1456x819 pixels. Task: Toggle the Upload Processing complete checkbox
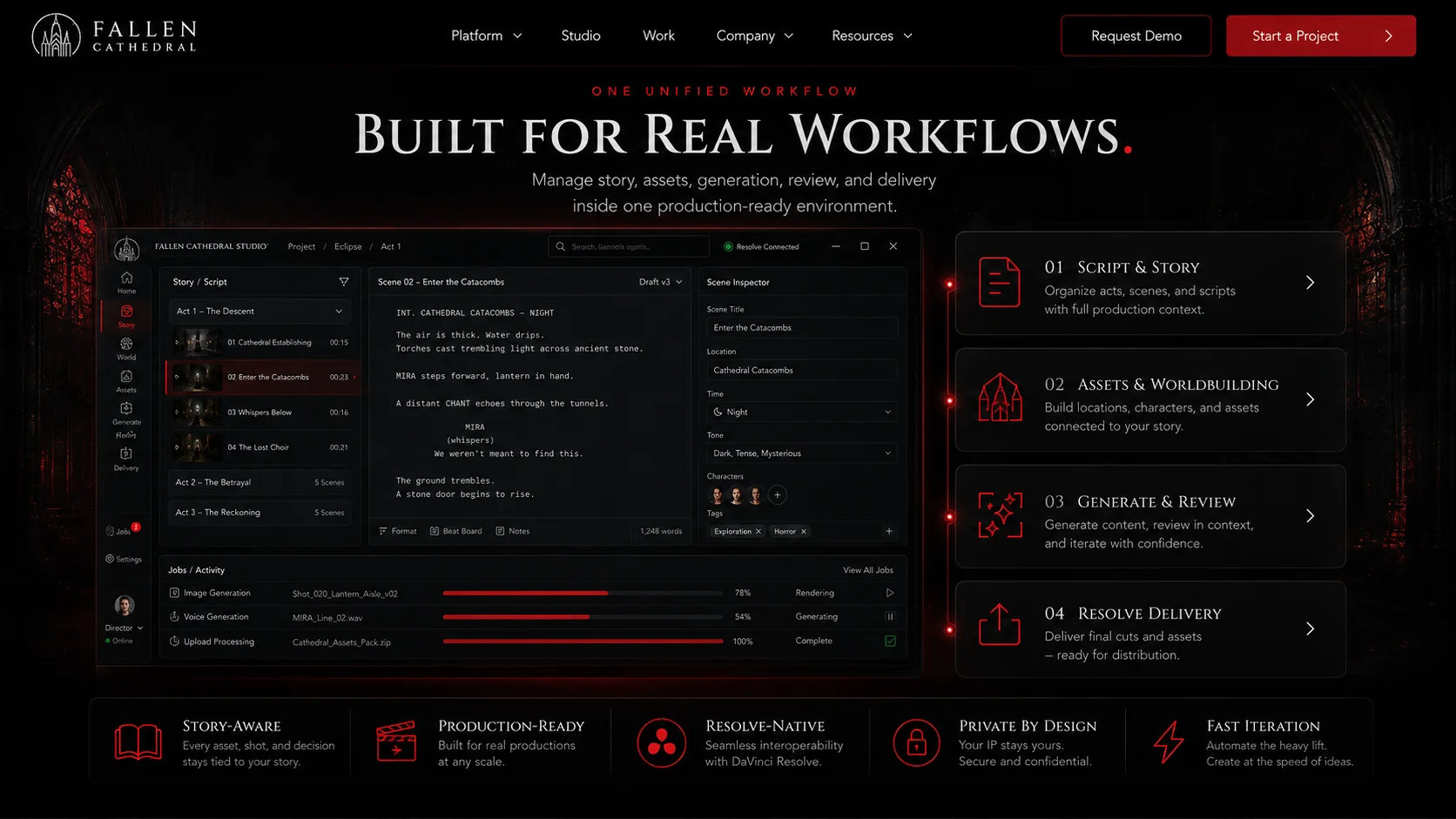point(890,641)
